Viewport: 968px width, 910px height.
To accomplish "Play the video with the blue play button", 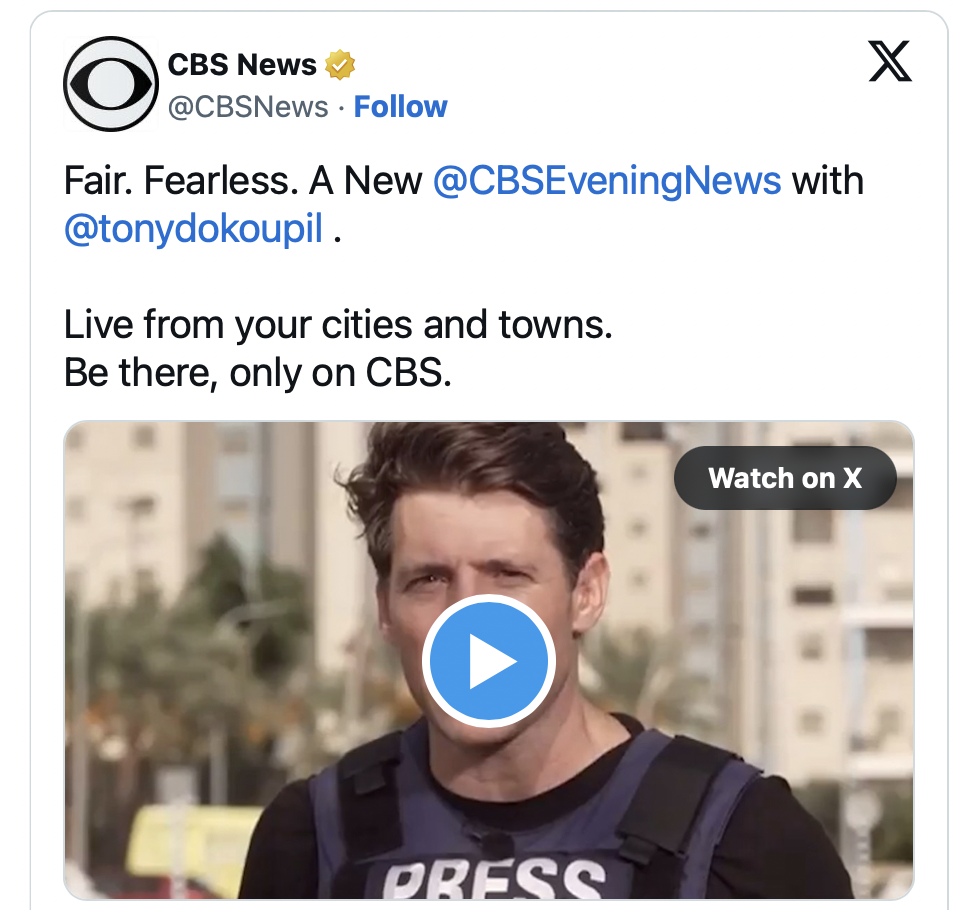I will click(488, 661).
